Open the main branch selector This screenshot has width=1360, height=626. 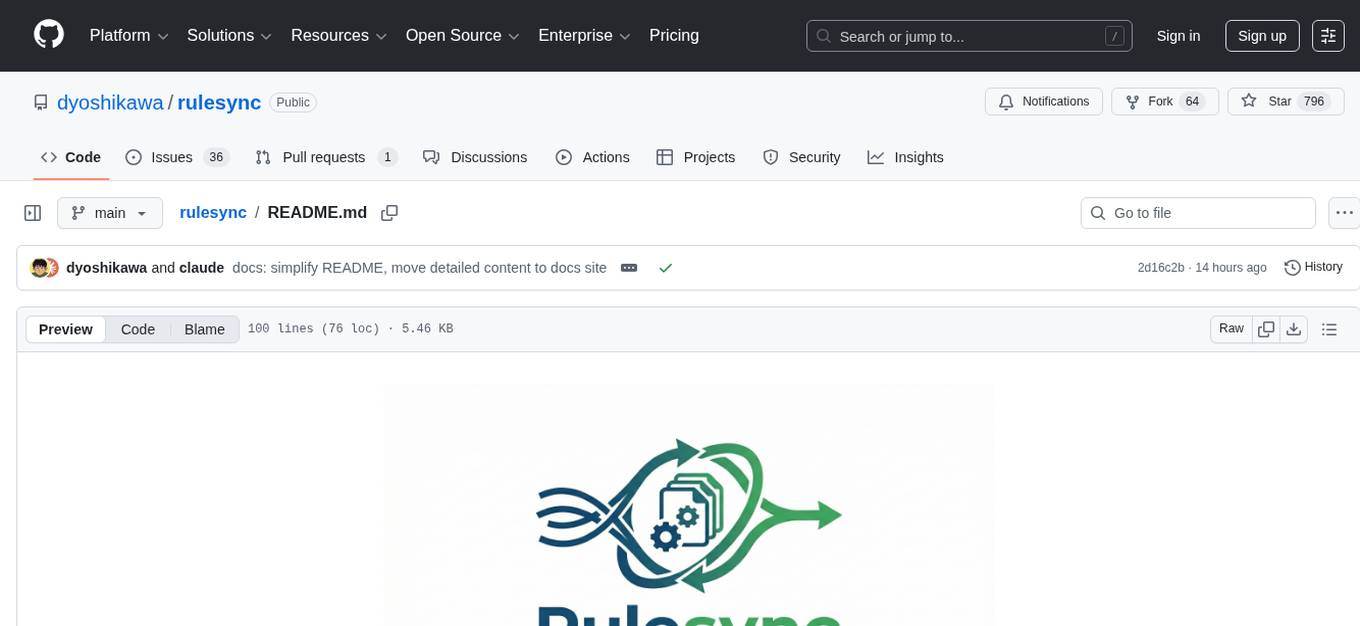tap(109, 212)
